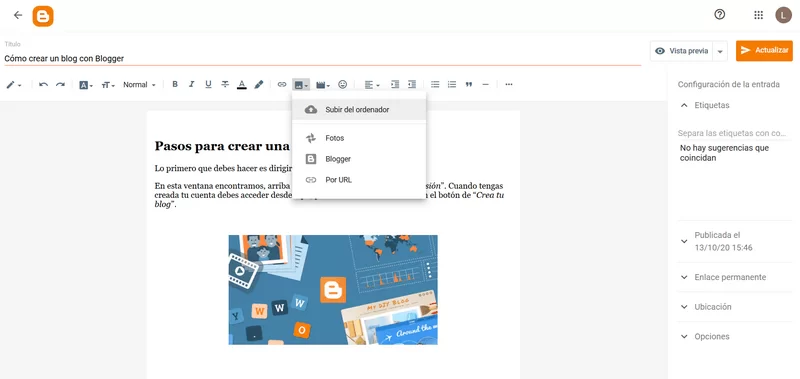Toggle the bulleted list icon
Image resolution: width=800 pixels, height=379 pixels.
435,85
